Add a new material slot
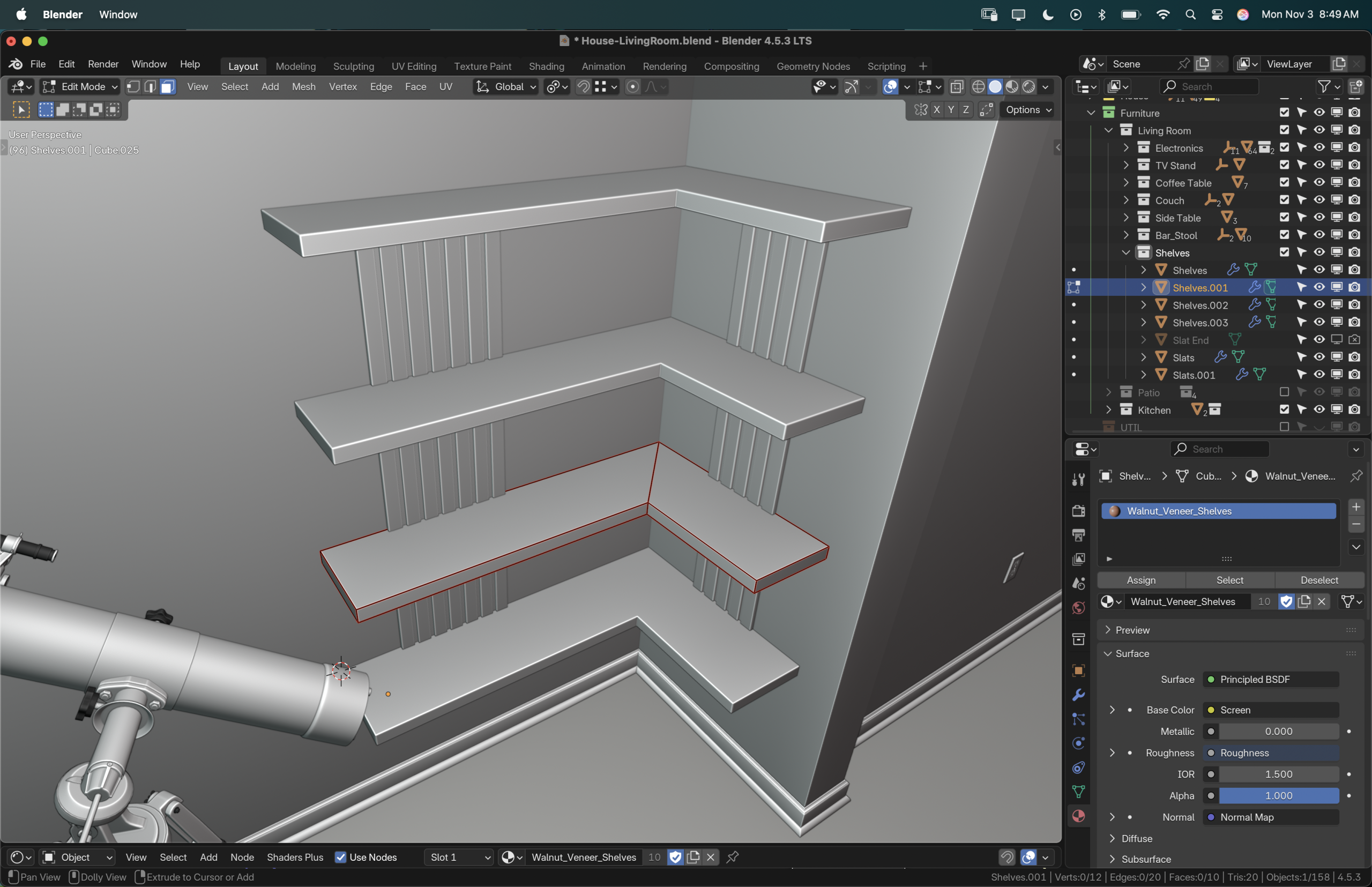 point(1356,507)
